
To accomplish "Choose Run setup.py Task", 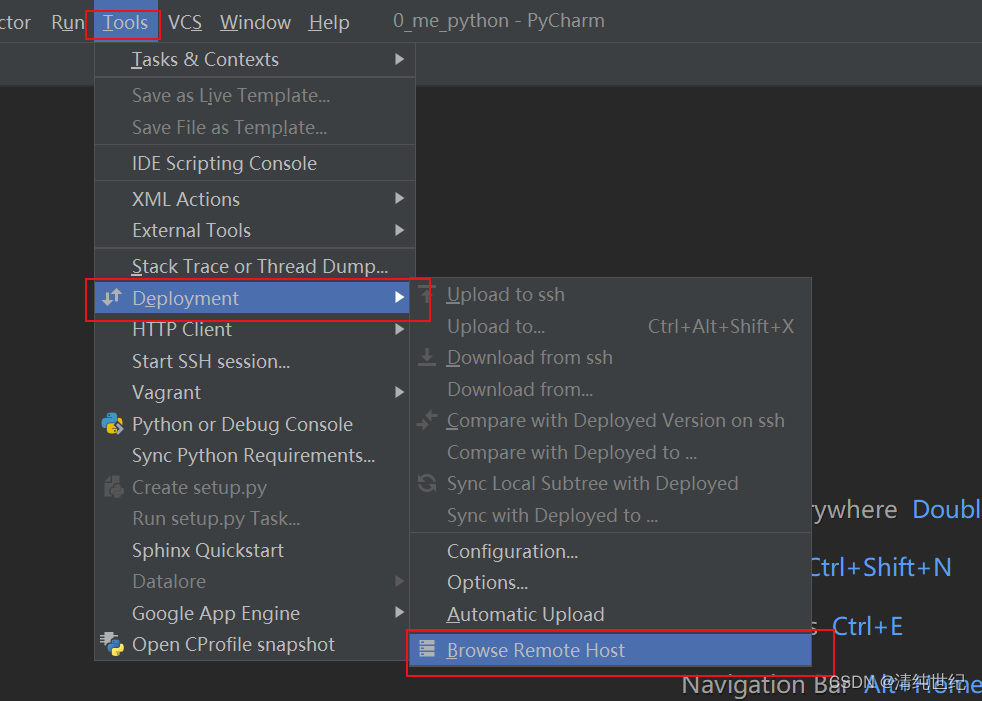I will point(252,519).
